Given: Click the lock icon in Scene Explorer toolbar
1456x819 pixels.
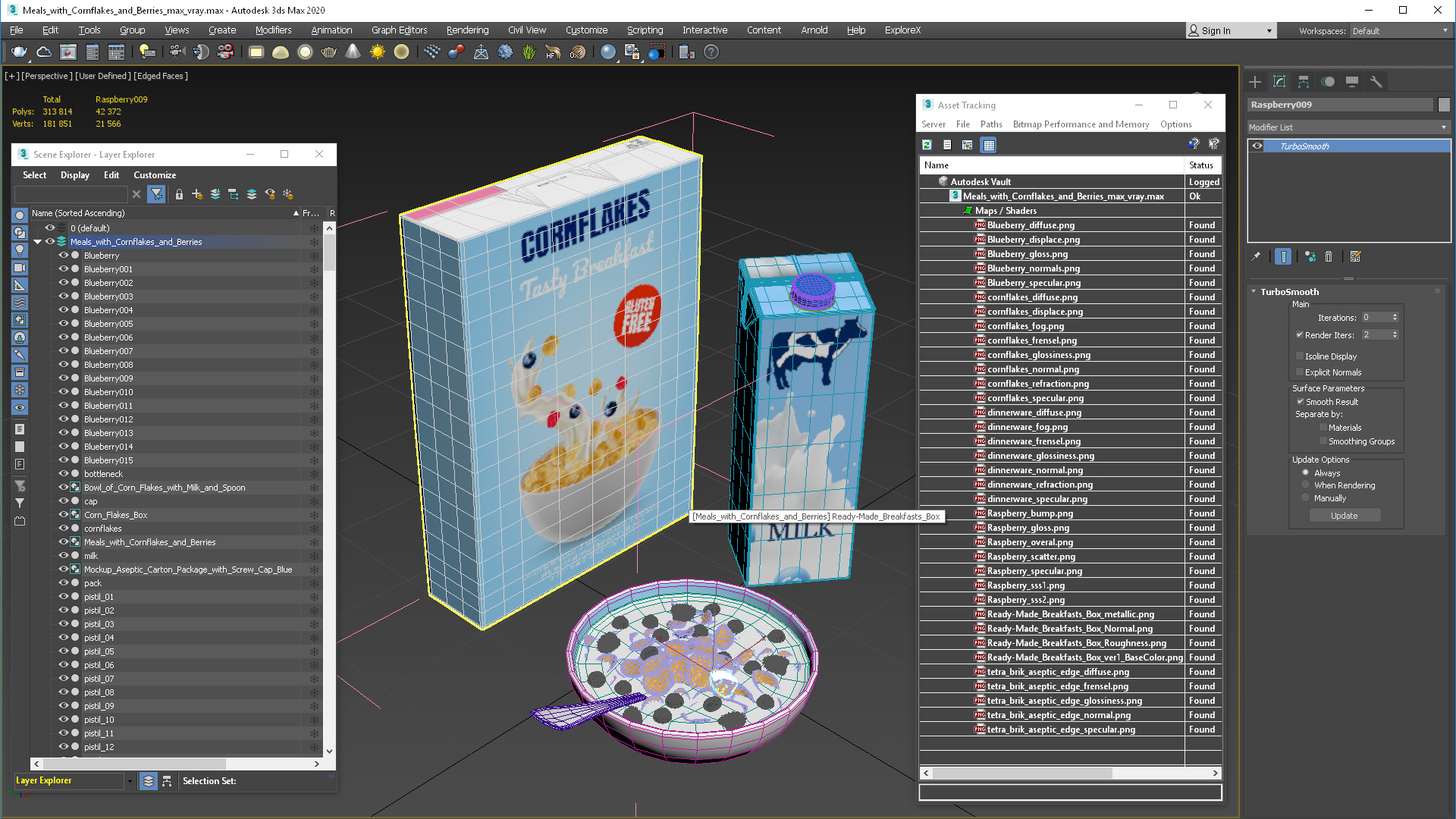Looking at the screenshot, I should 179,194.
